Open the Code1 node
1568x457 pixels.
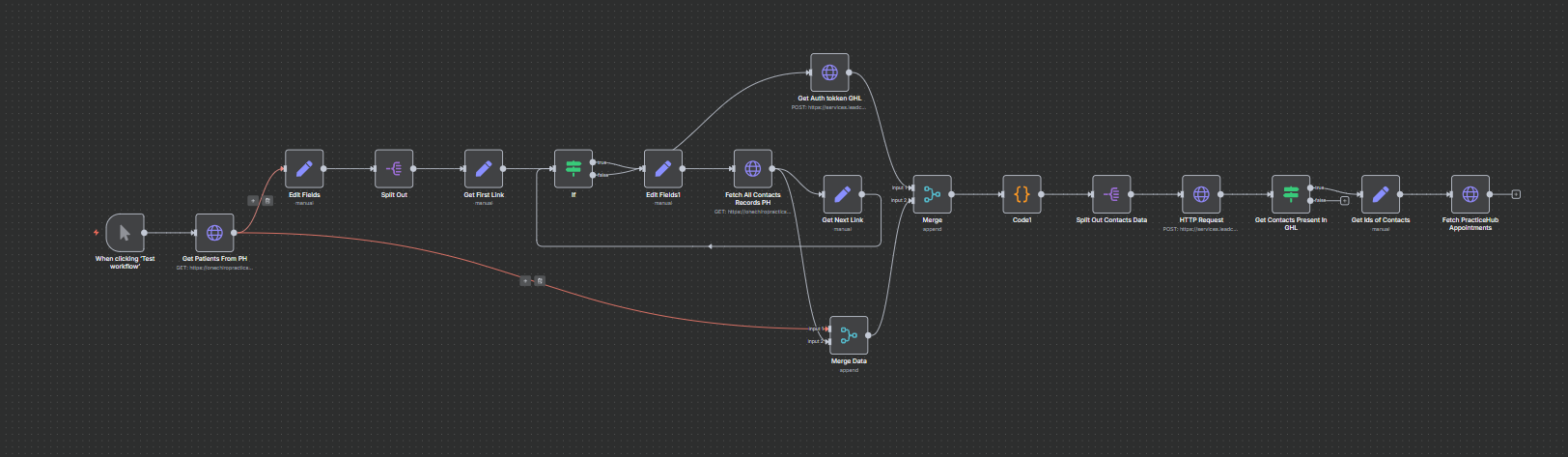pos(1022,194)
